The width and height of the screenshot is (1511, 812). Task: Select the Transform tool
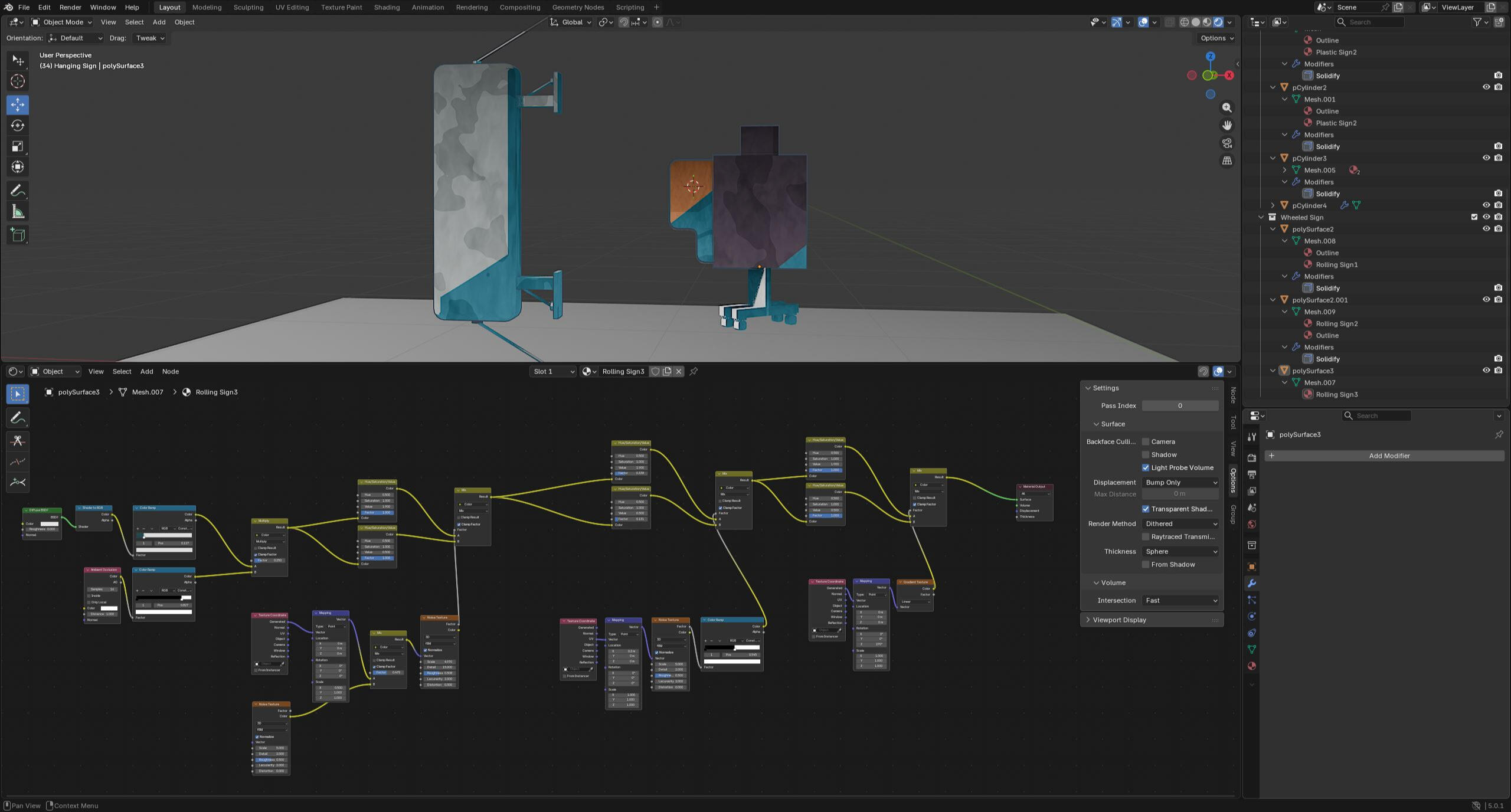[x=18, y=167]
